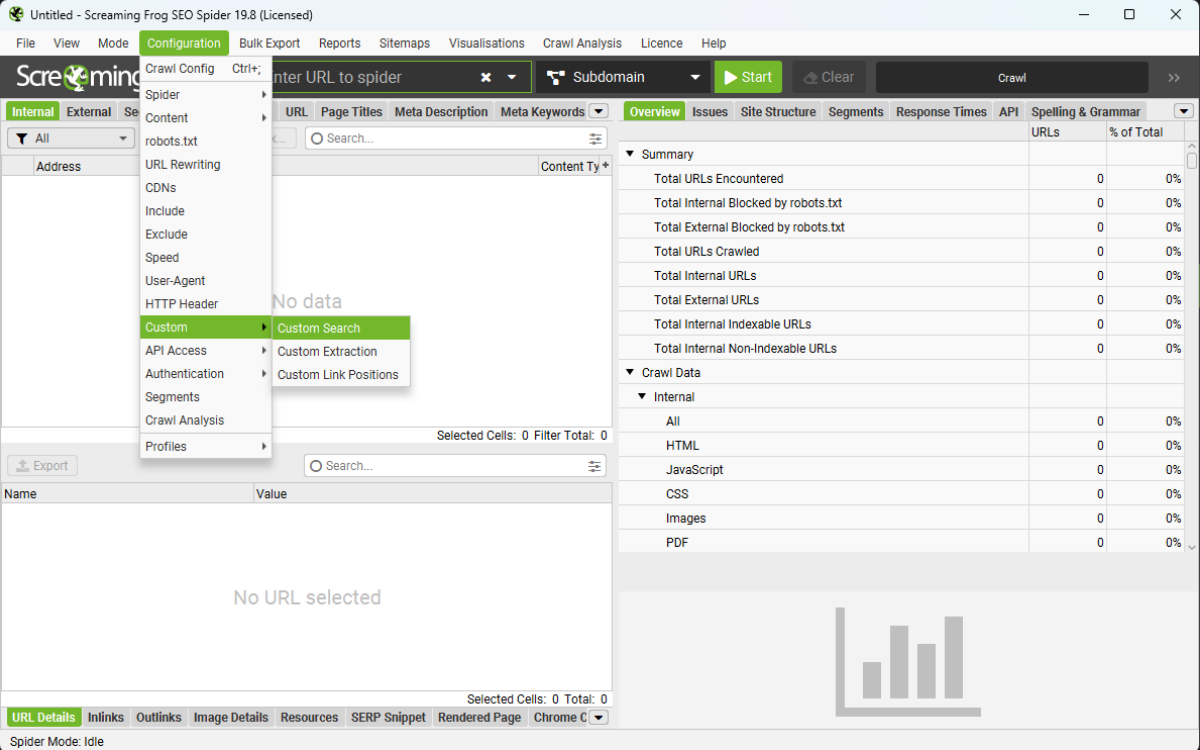Open the URL history dropdown arrow

pos(512,78)
